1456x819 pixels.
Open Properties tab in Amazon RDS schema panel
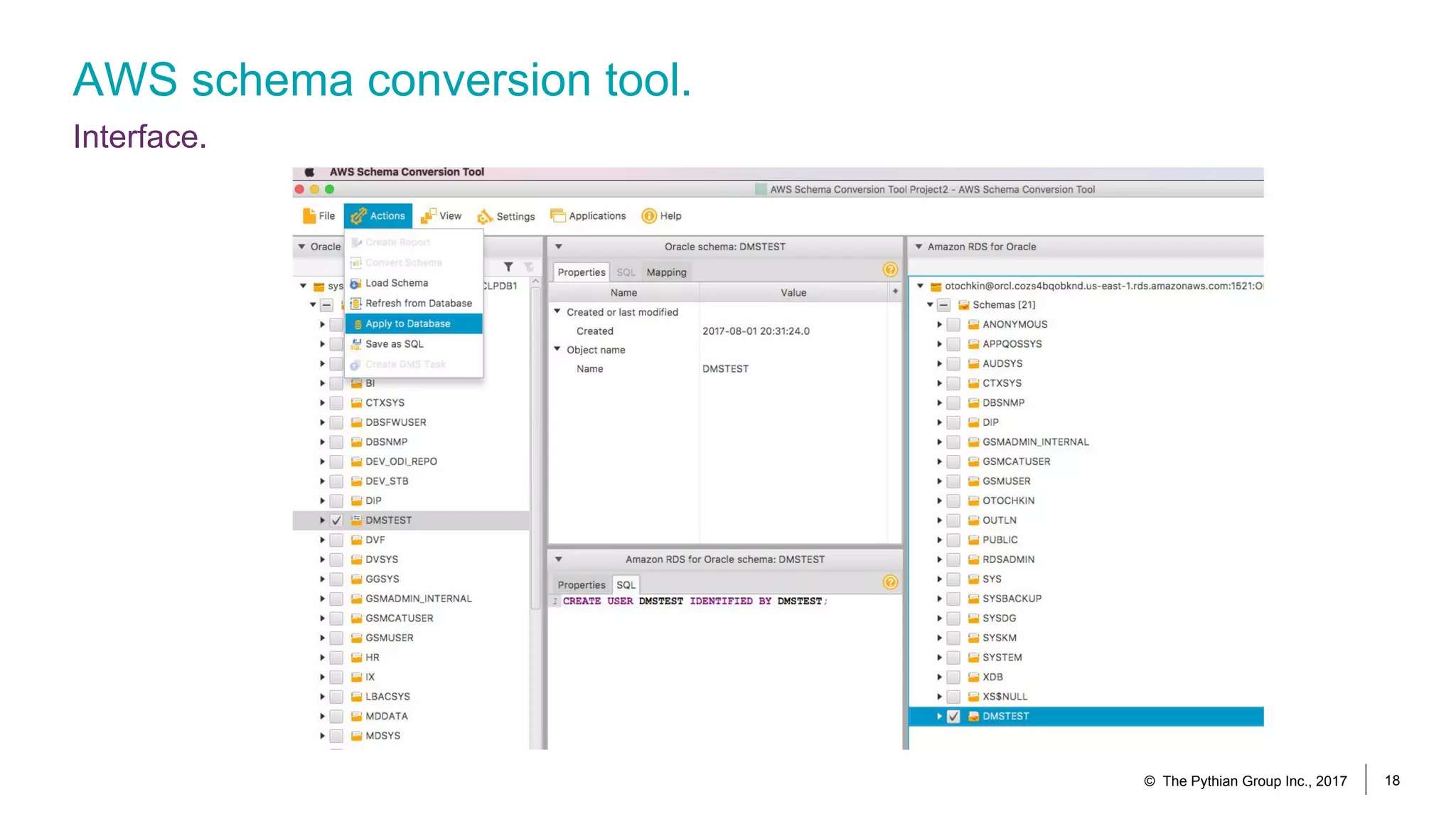[x=581, y=585]
